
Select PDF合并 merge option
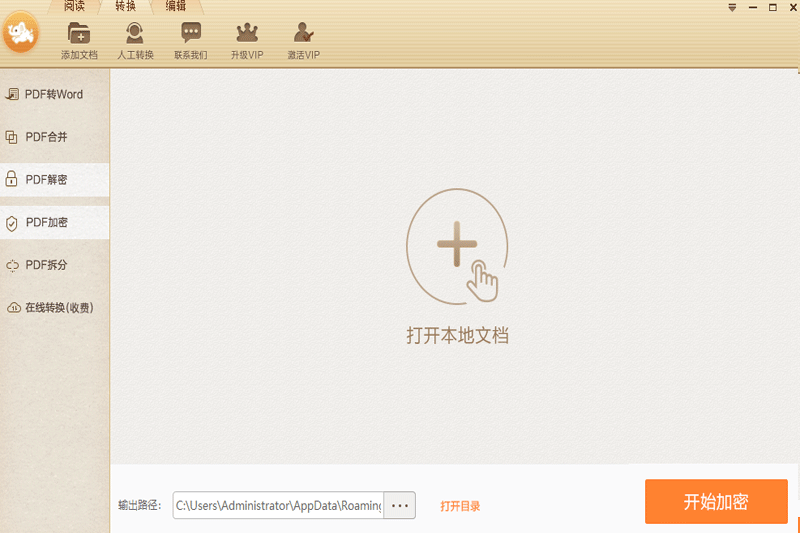tap(54, 137)
